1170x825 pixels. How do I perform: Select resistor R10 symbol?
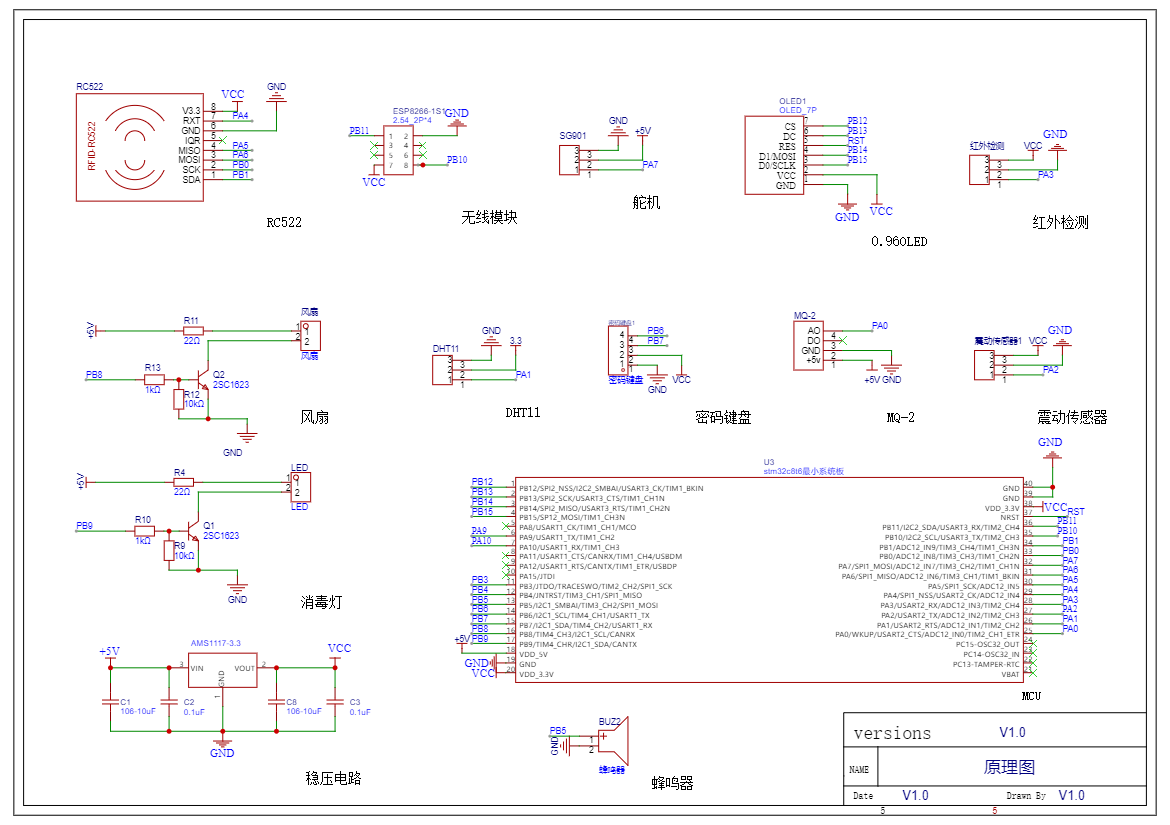click(x=144, y=531)
